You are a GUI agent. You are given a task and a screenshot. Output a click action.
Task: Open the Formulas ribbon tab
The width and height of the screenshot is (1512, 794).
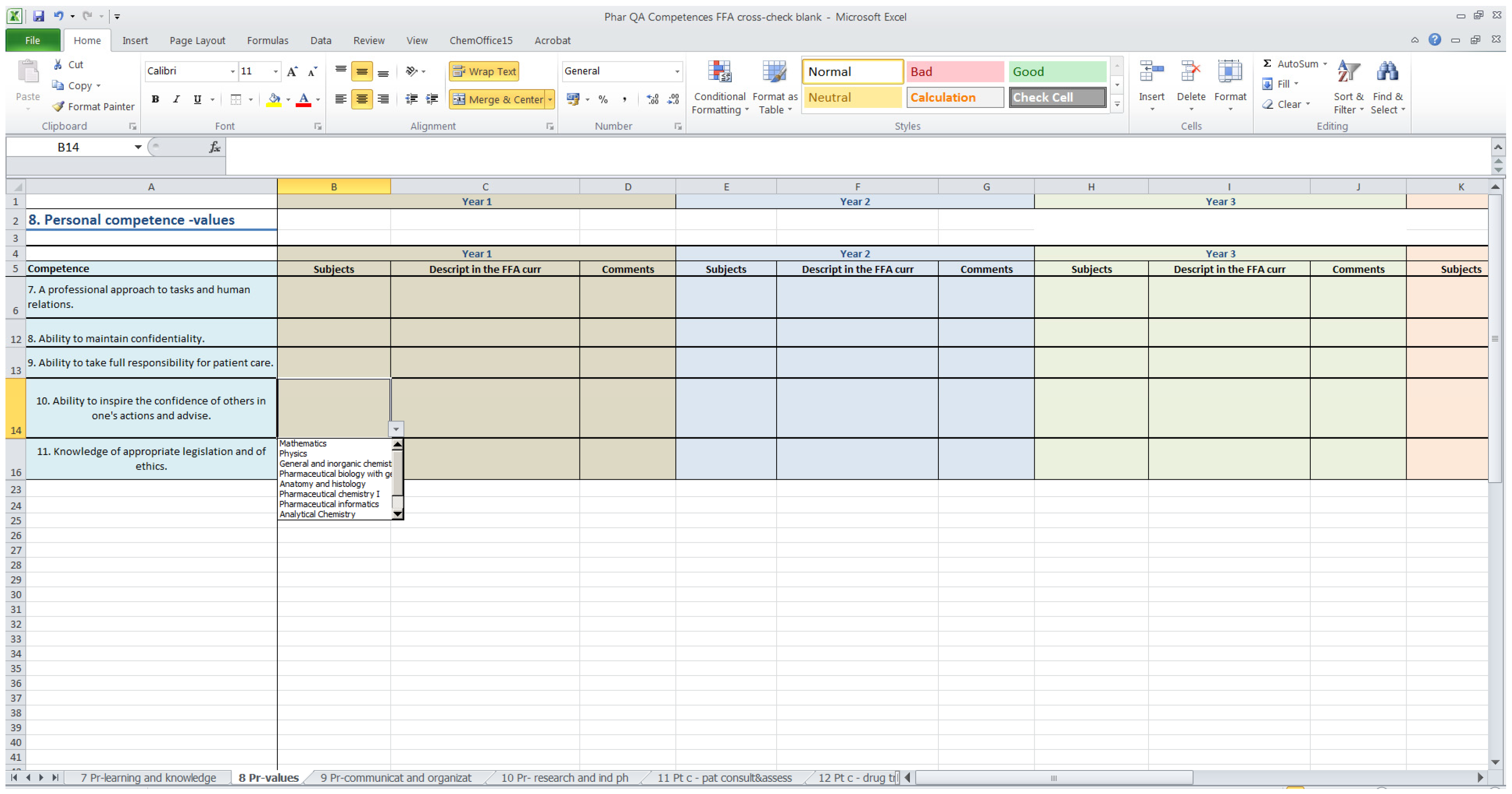tap(267, 40)
